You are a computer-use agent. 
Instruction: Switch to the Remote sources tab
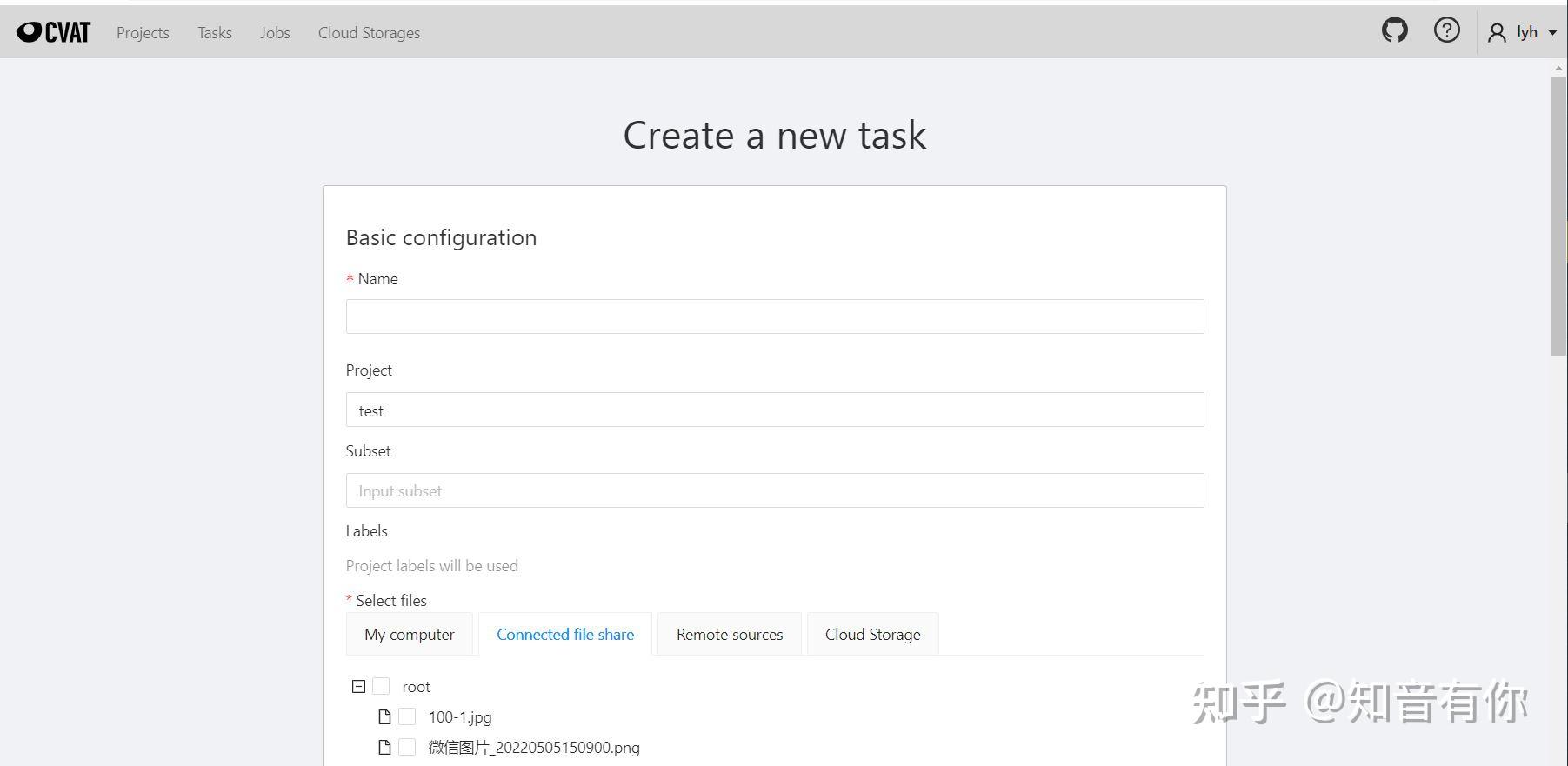click(x=730, y=635)
